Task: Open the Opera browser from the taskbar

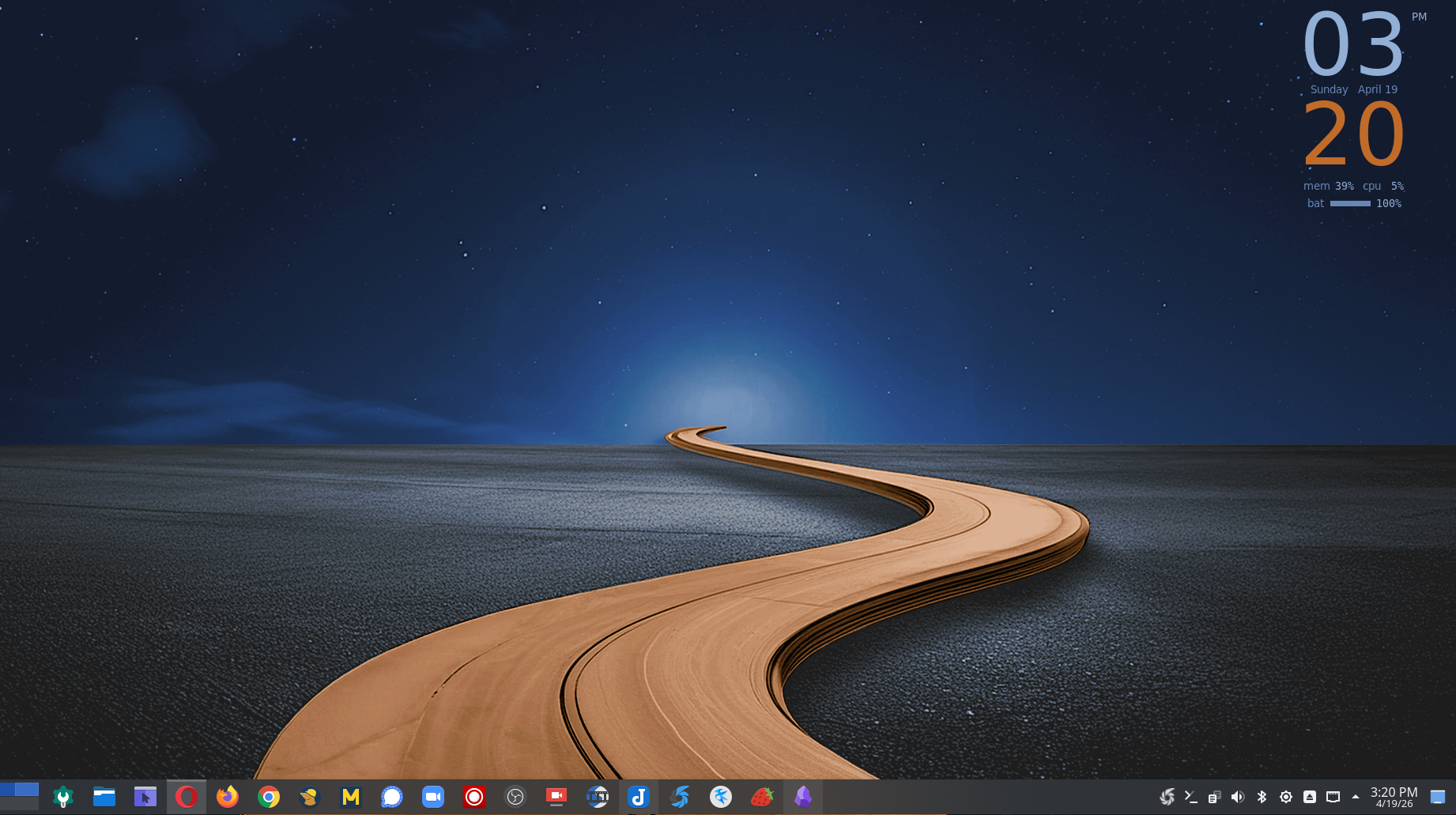Action: 187,797
